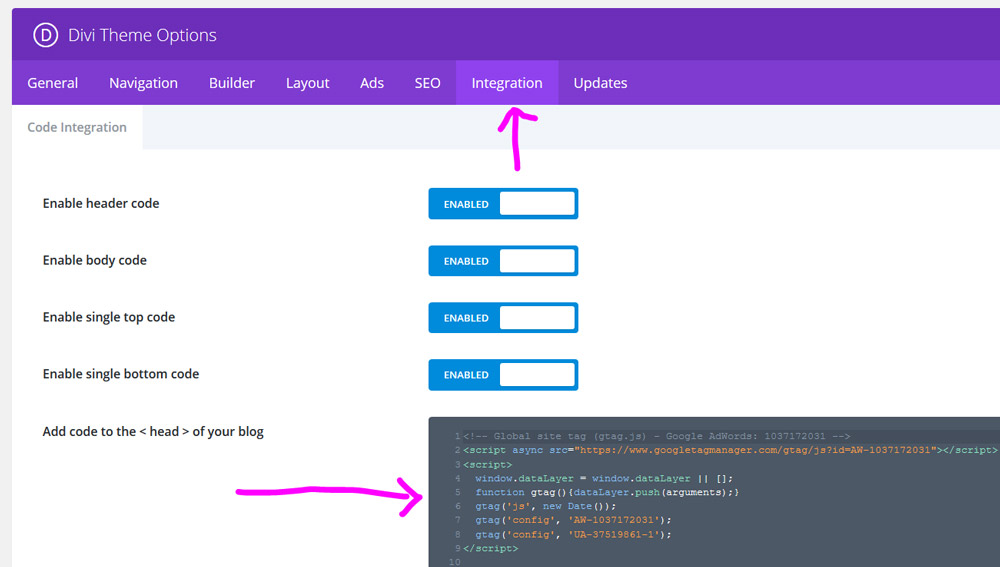Screen dimensions: 1000x567
Task: Click the 'Enable header code' label
Action: tap(101, 203)
